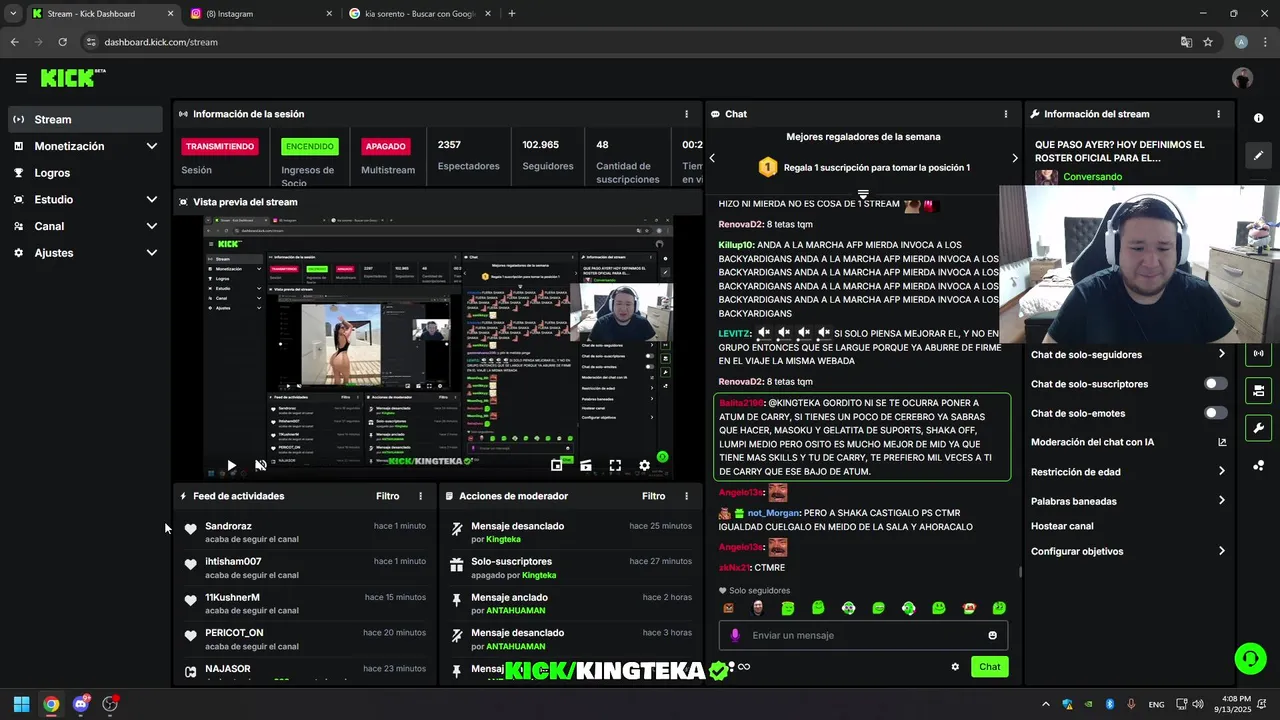This screenshot has height=720, width=1280.
Task: Open Discord from the taskbar
Action: (x=81, y=704)
